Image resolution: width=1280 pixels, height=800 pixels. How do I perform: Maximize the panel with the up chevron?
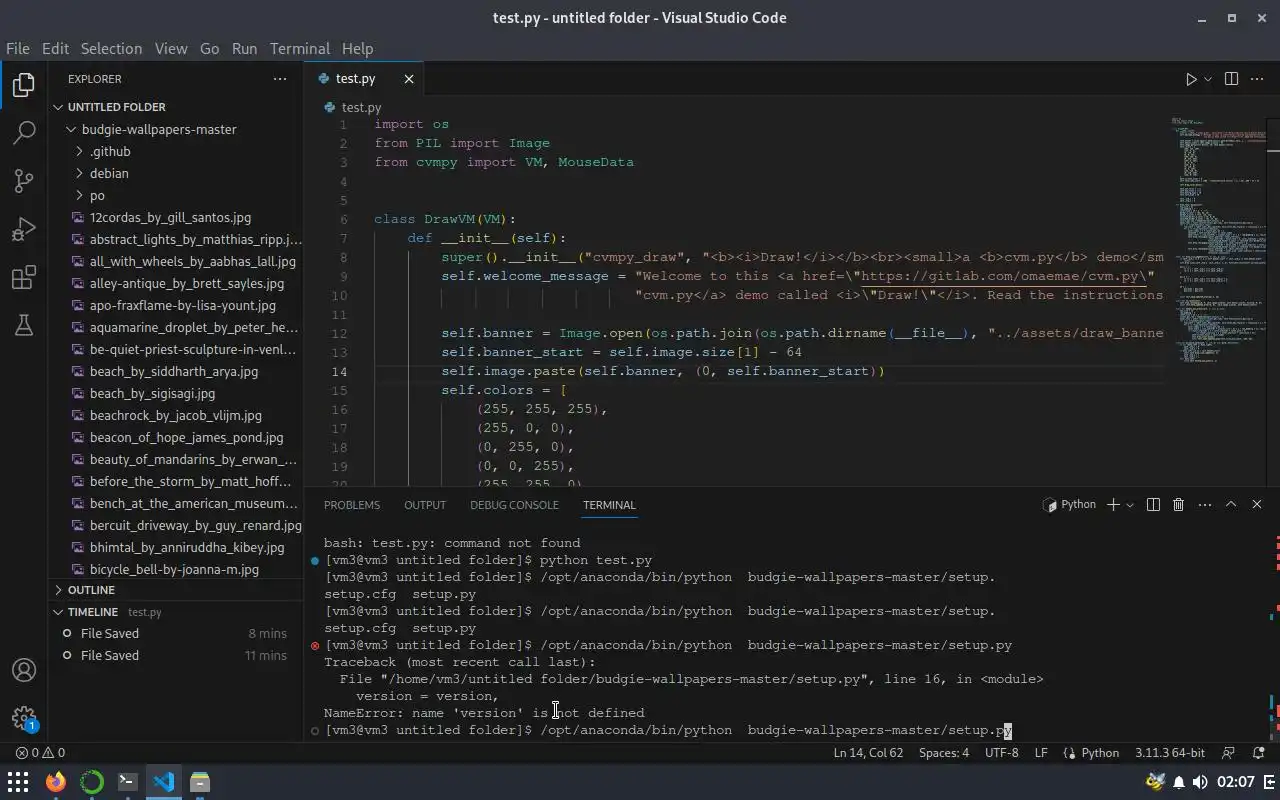(1231, 505)
